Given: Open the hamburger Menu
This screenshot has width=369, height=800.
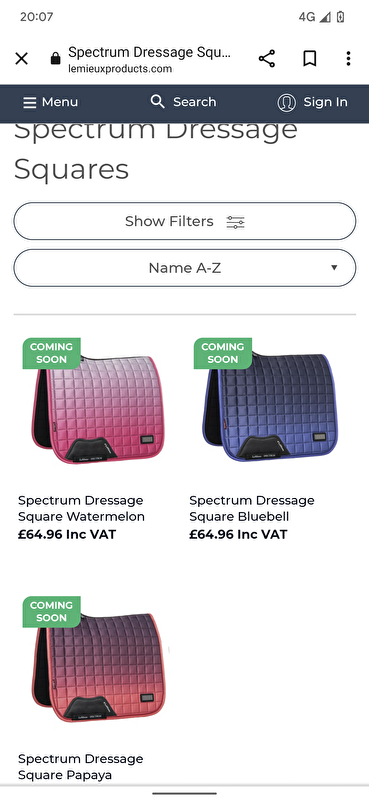Looking at the screenshot, I should (50, 102).
